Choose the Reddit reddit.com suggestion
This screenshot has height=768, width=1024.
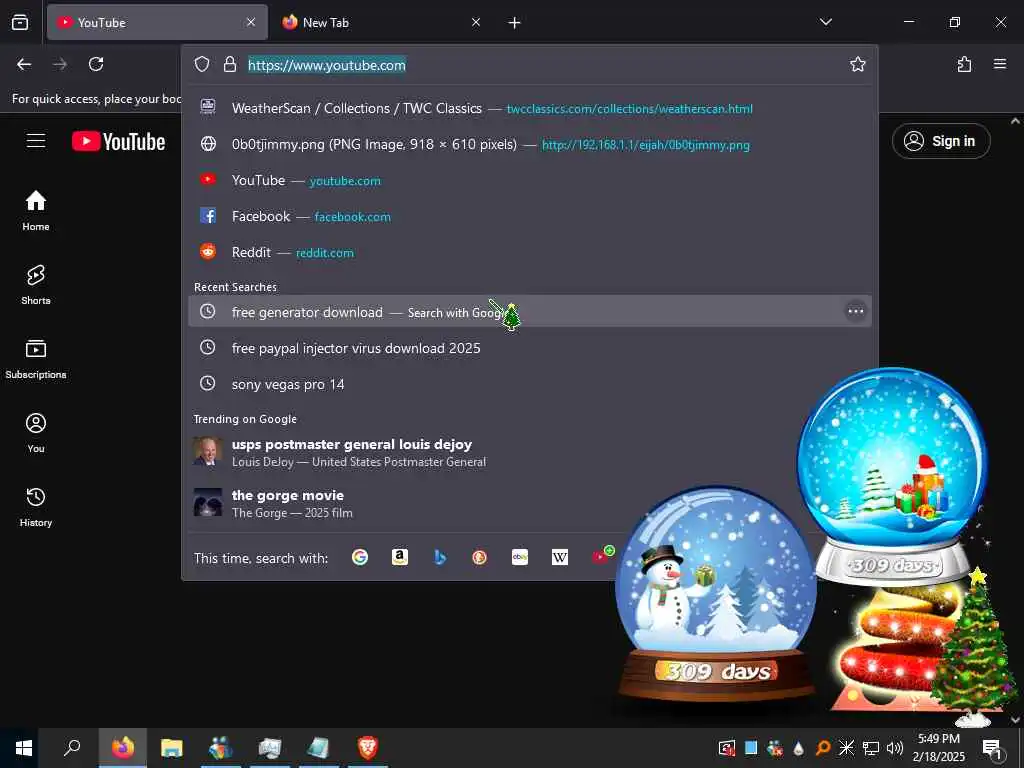[x=530, y=252]
